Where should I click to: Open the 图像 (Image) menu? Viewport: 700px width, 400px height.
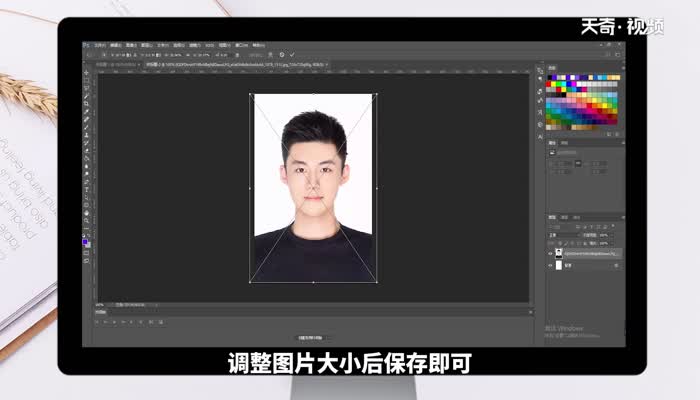(131, 45)
